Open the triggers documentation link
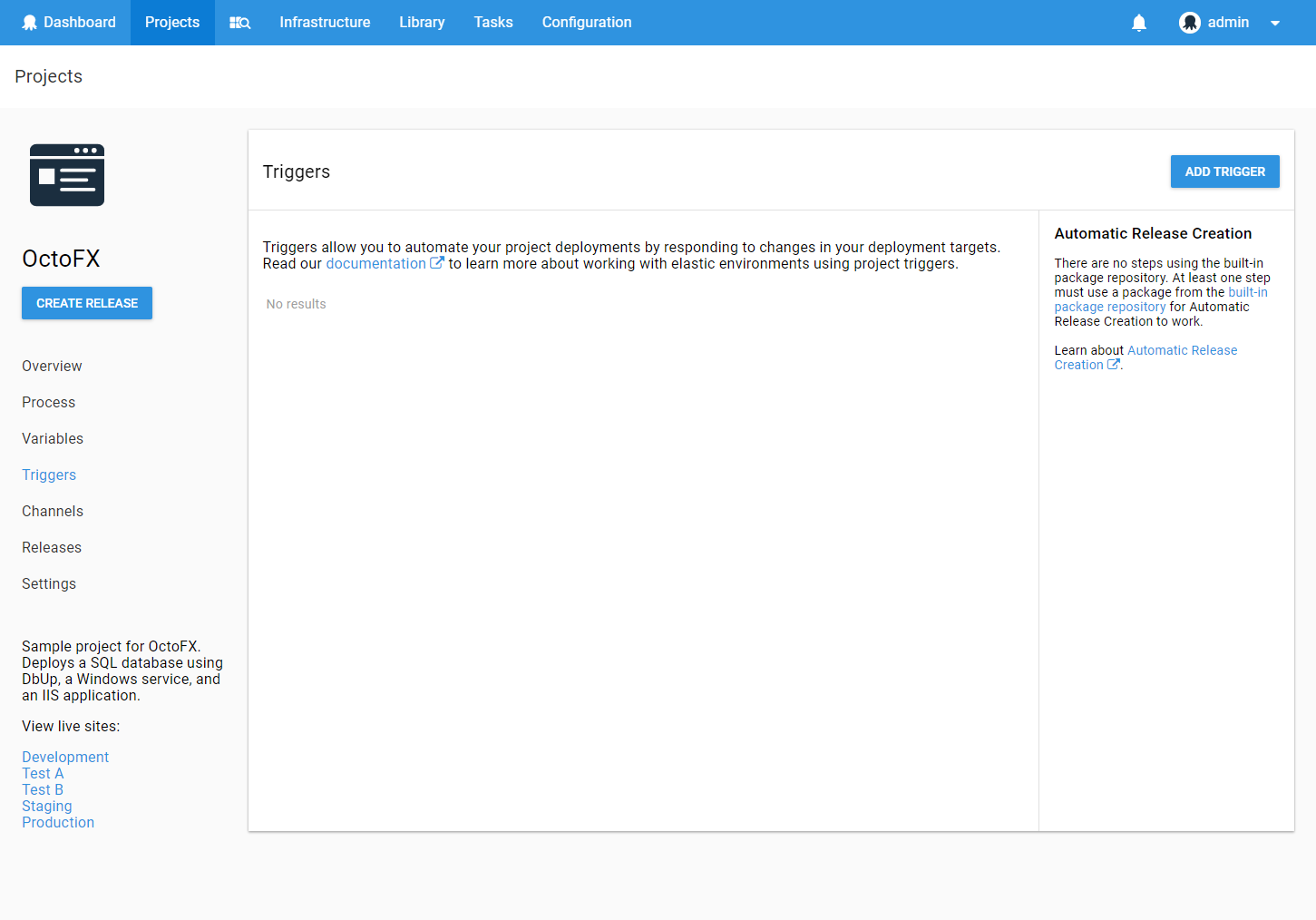The image size is (1316, 920). coord(375,264)
